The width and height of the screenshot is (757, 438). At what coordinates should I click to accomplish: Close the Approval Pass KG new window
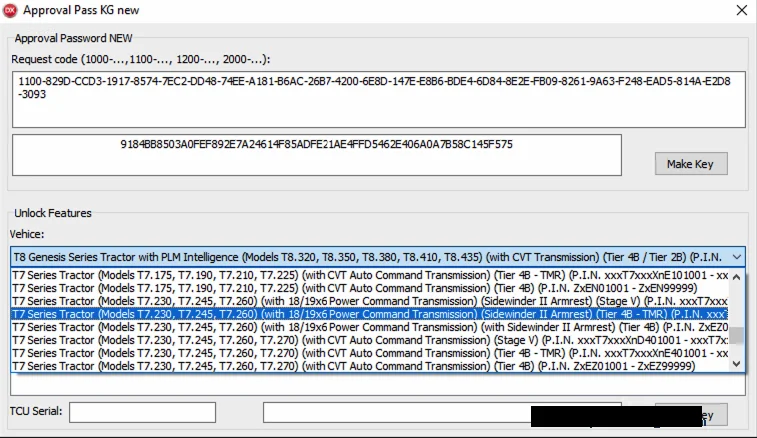[x=742, y=10]
